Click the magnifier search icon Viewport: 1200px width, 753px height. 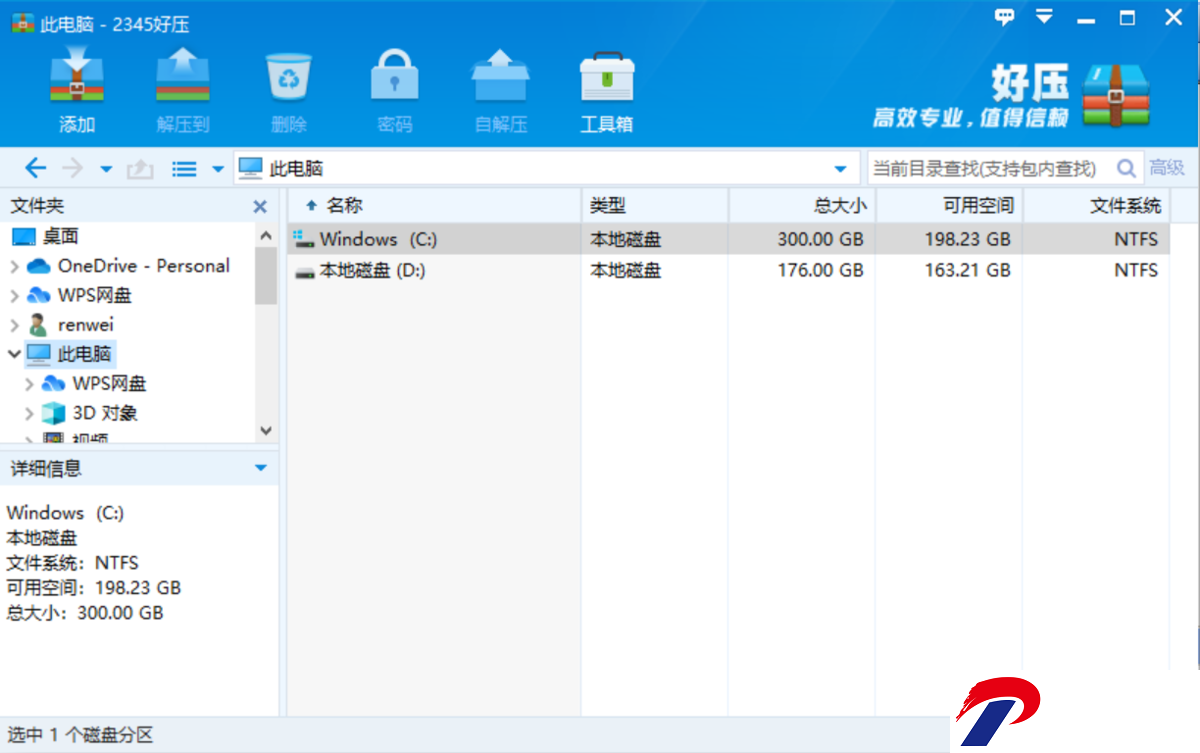pos(1127,168)
